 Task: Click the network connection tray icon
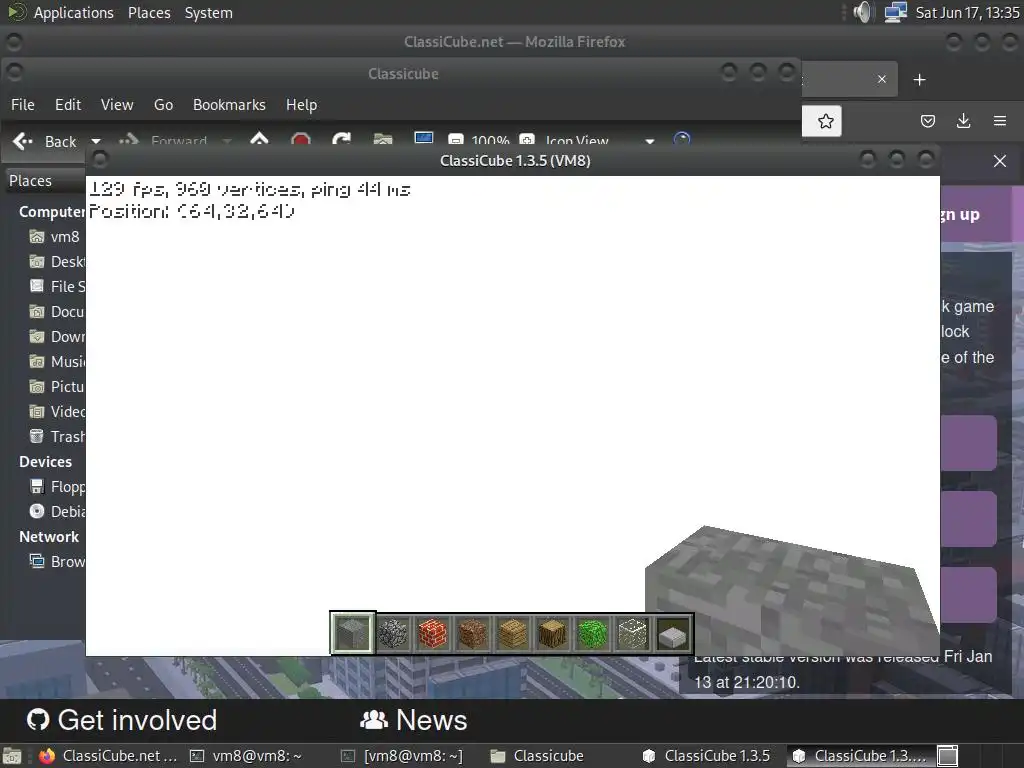tap(895, 12)
